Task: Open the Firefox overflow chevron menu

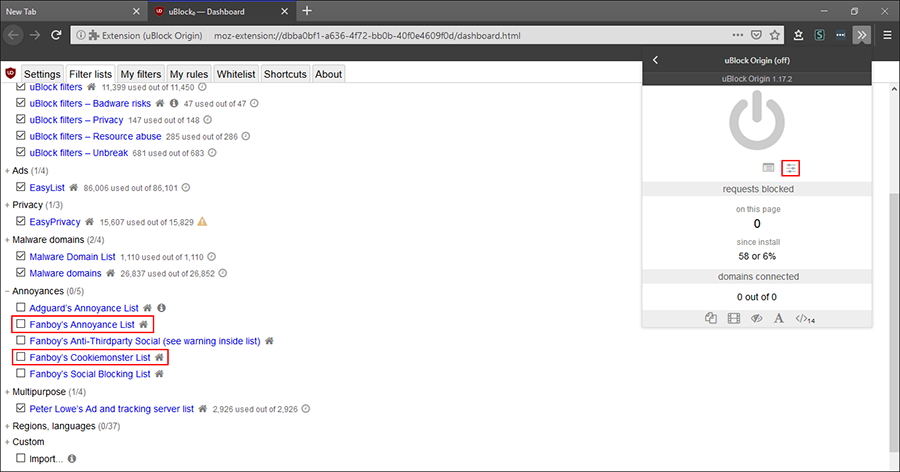Action: click(x=862, y=35)
